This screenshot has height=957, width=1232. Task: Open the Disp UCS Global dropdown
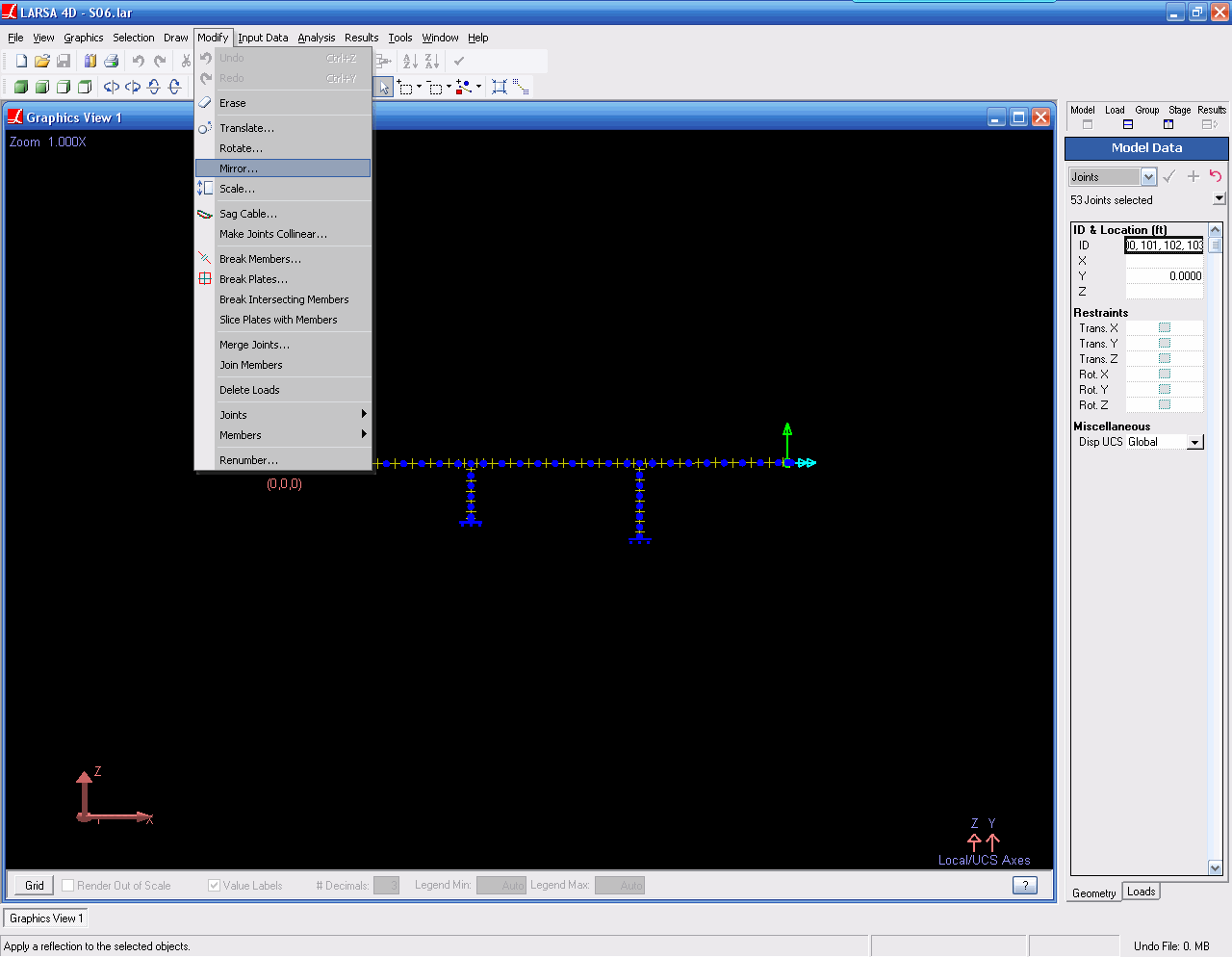[1194, 442]
